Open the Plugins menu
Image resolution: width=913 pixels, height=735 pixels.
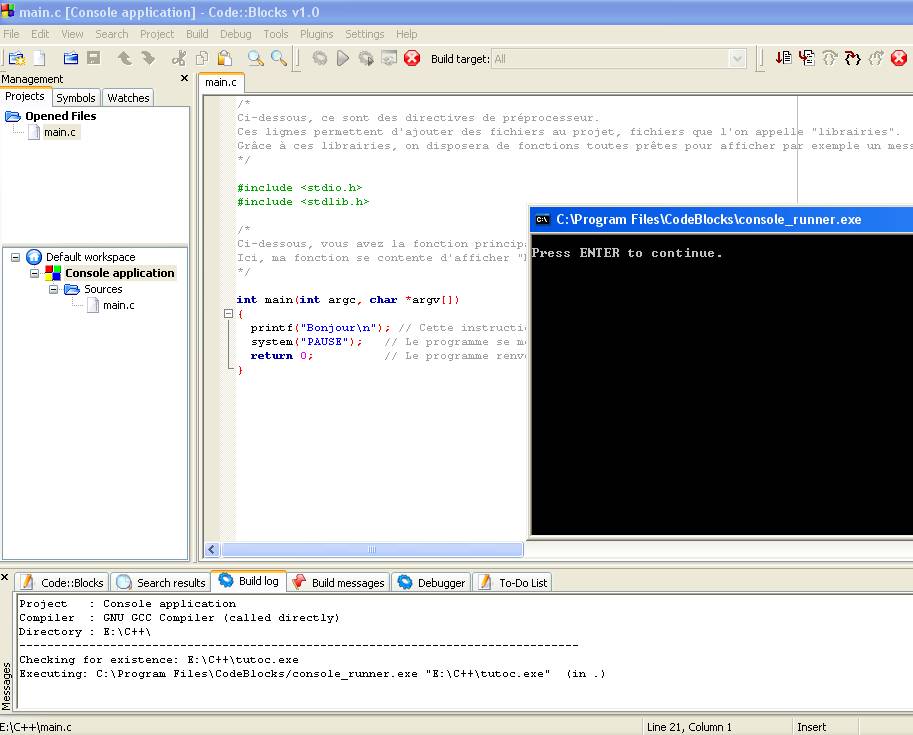[x=316, y=34]
